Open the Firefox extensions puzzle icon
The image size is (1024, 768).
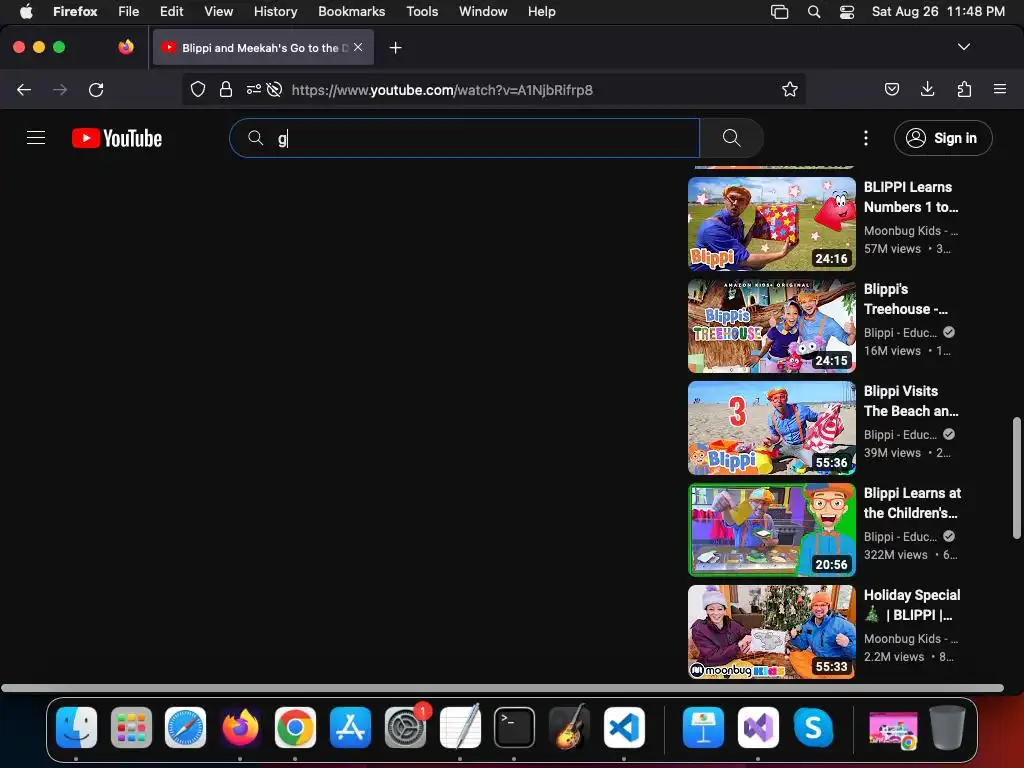pos(964,89)
